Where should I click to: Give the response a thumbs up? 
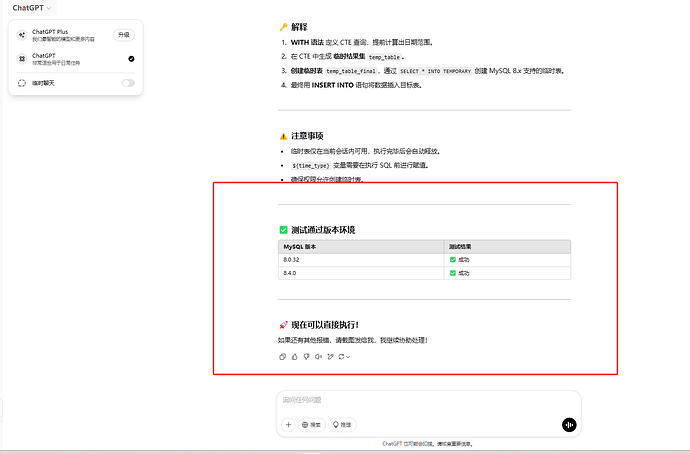tap(294, 357)
